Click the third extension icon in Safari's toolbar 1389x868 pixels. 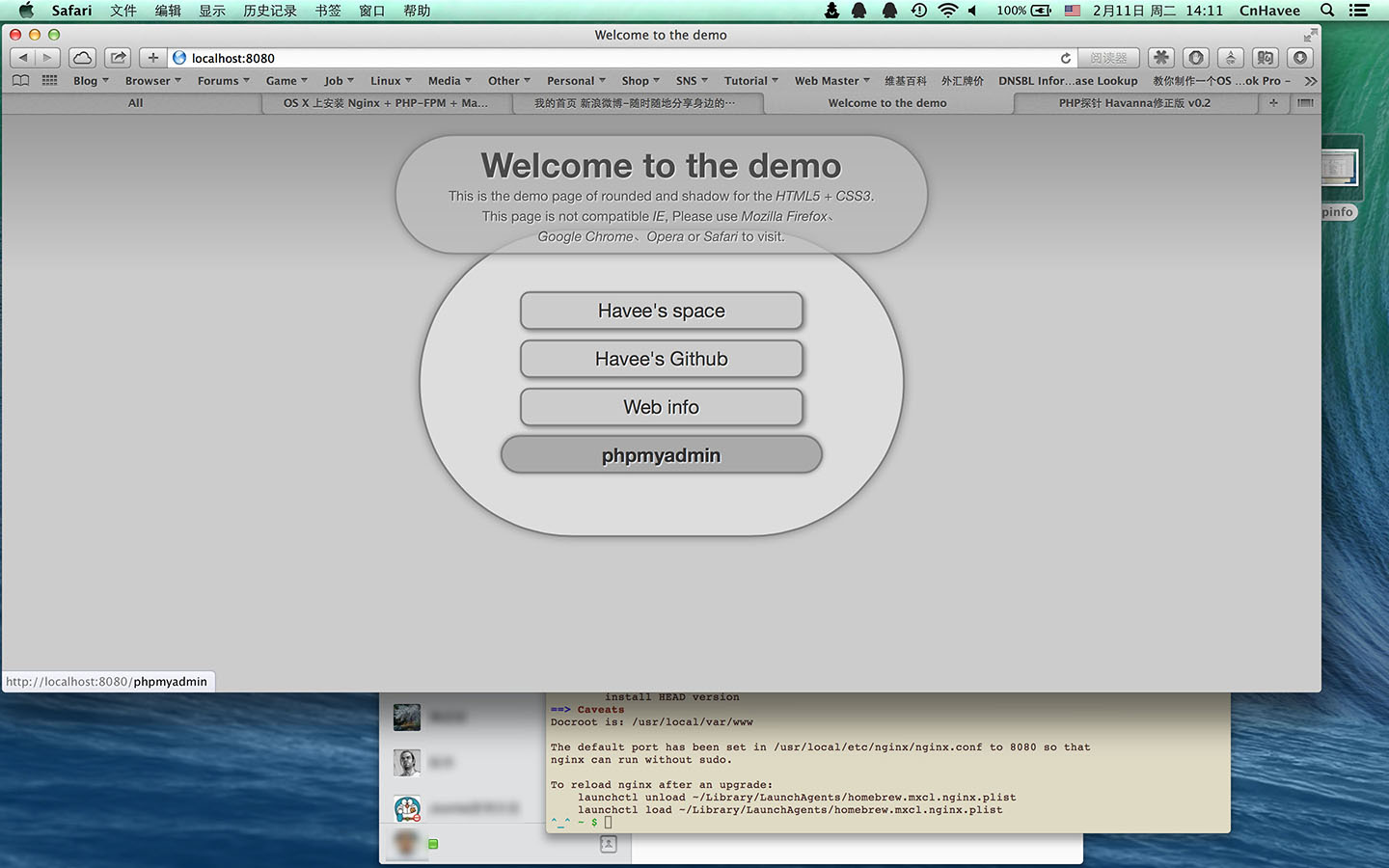pos(1231,58)
